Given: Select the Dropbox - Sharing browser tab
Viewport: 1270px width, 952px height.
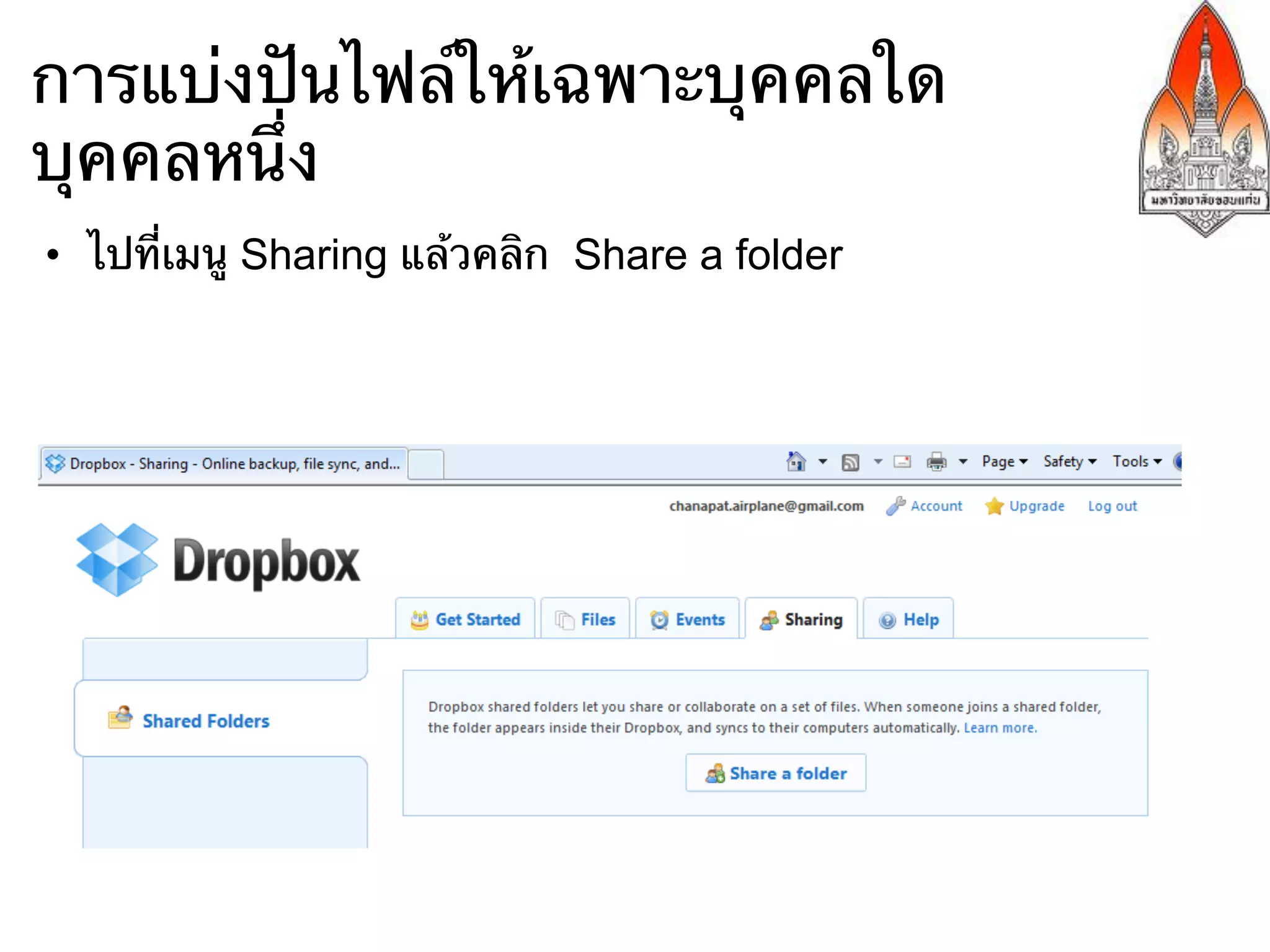Looking at the screenshot, I should pos(224,464).
